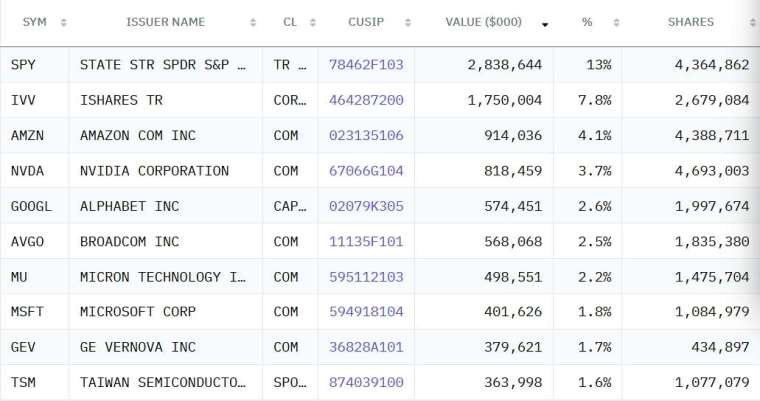Click issuer name TAIWAN SEMICONDUCTO…
Screen dimensions: 760x401
point(163,382)
